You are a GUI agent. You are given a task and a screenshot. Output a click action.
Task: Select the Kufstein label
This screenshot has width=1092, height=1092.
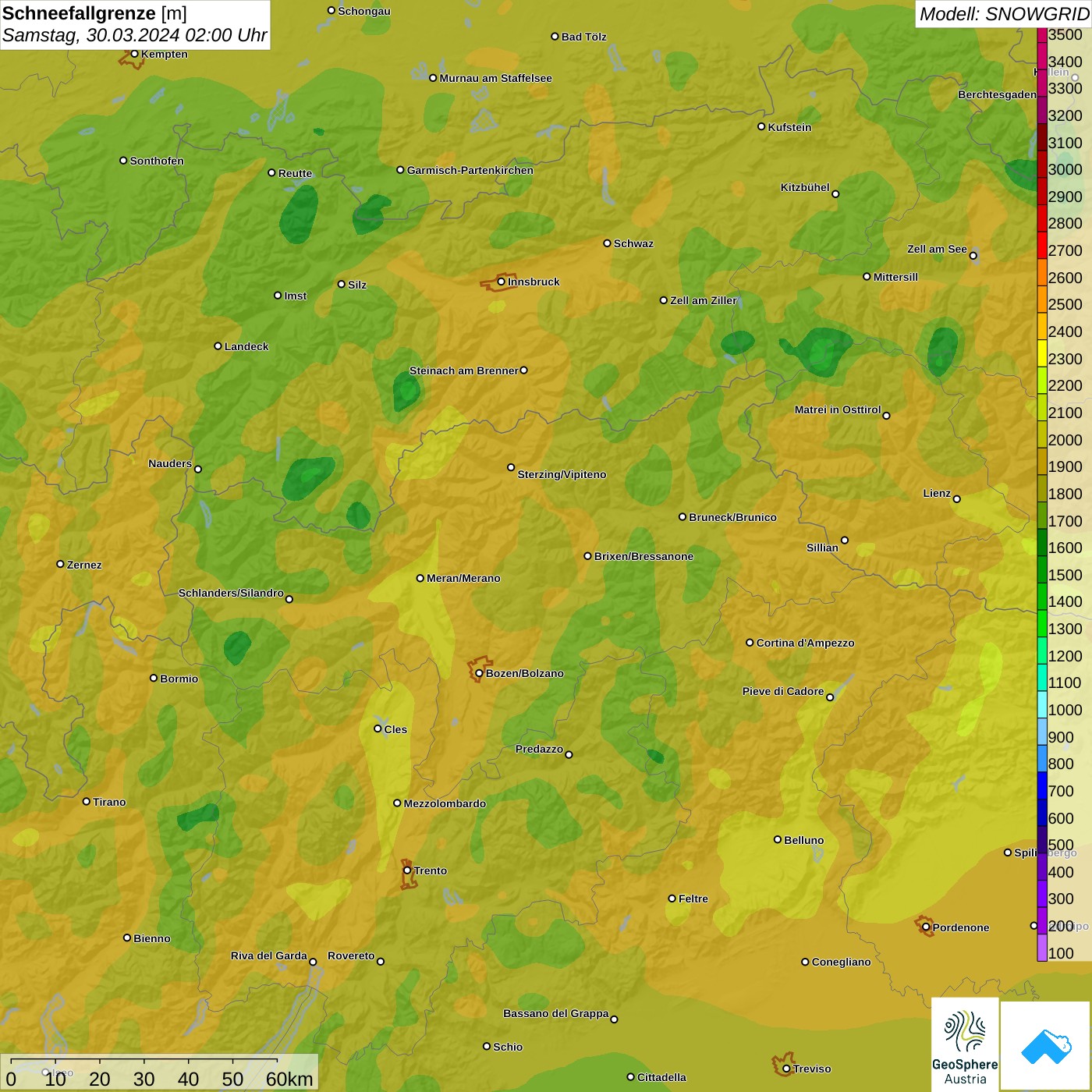(x=789, y=127)
